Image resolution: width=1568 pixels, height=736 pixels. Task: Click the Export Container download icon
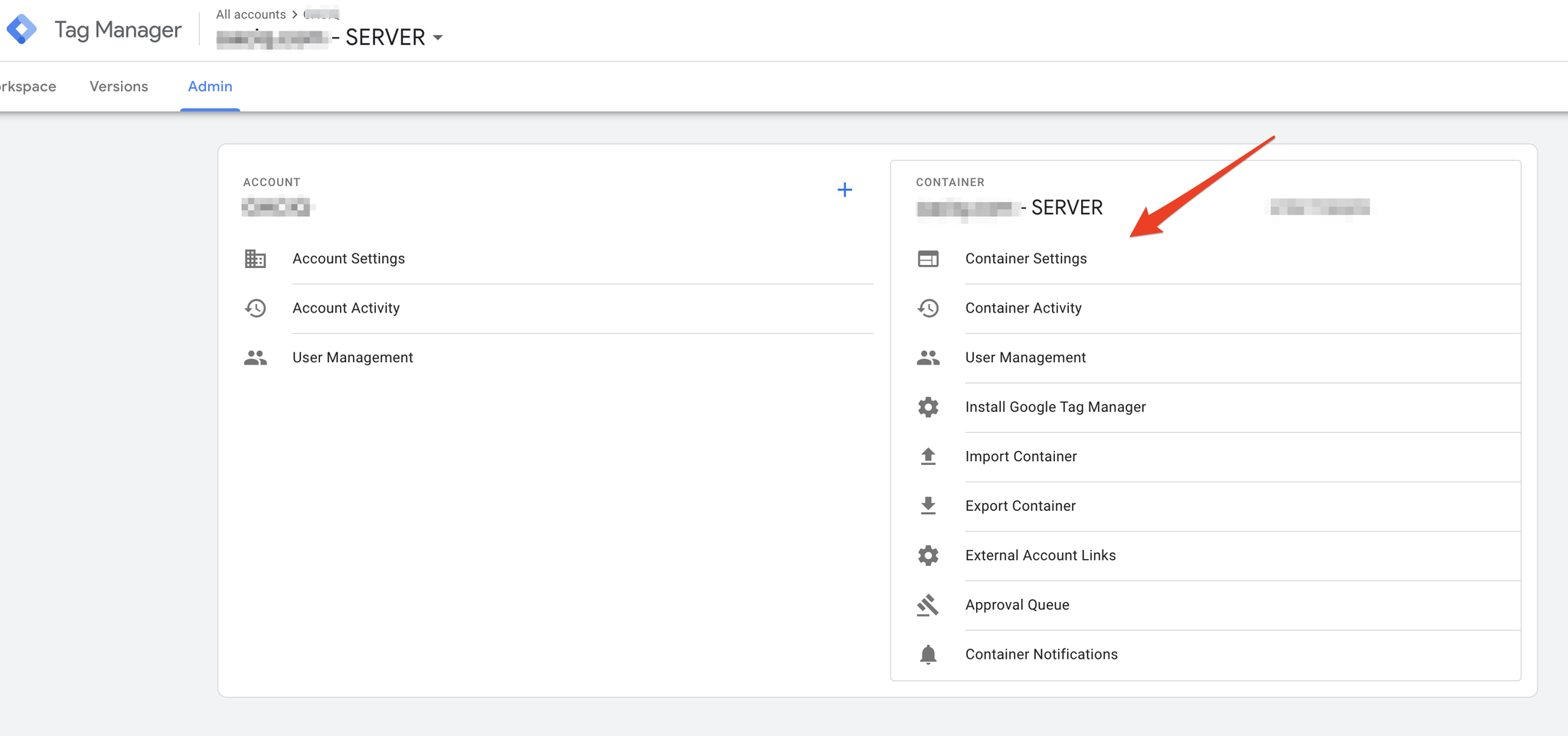click(928, 505)
